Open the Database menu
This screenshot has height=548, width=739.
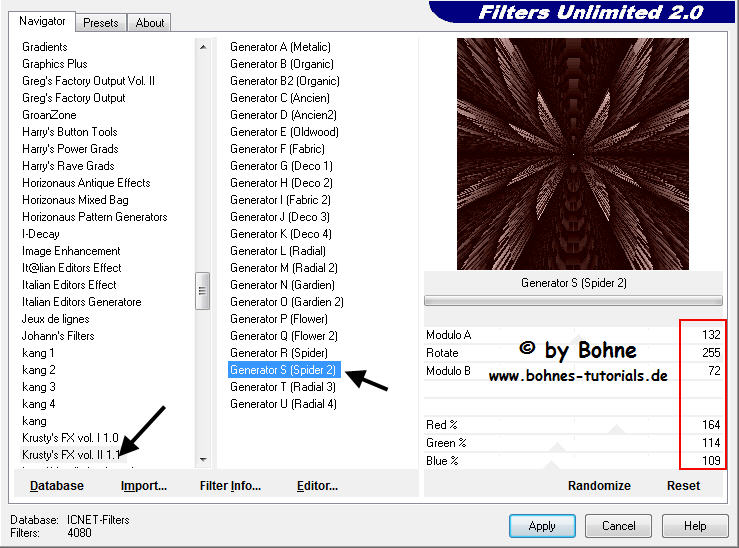(57, 485)
